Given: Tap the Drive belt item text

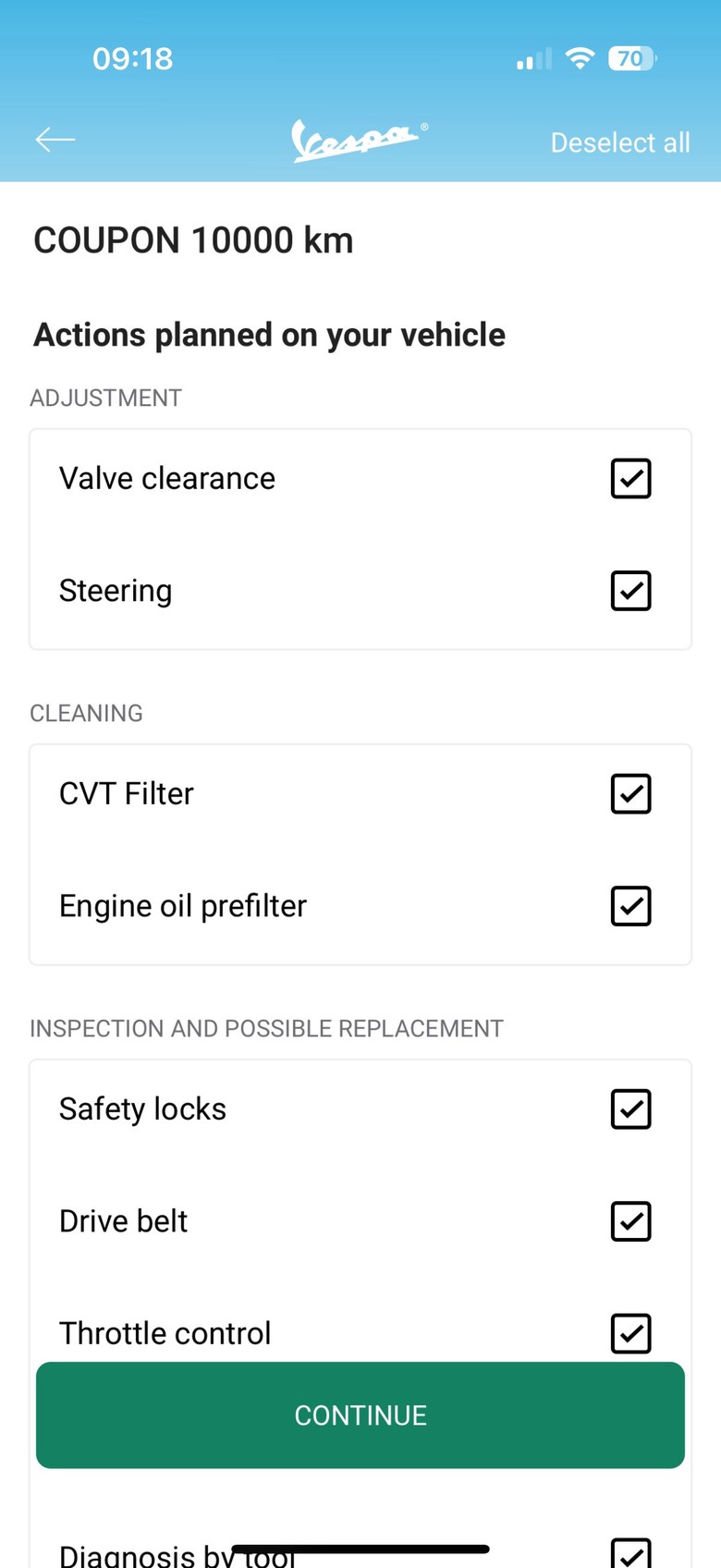Looking at the screenshot, I should point(123,1221).
